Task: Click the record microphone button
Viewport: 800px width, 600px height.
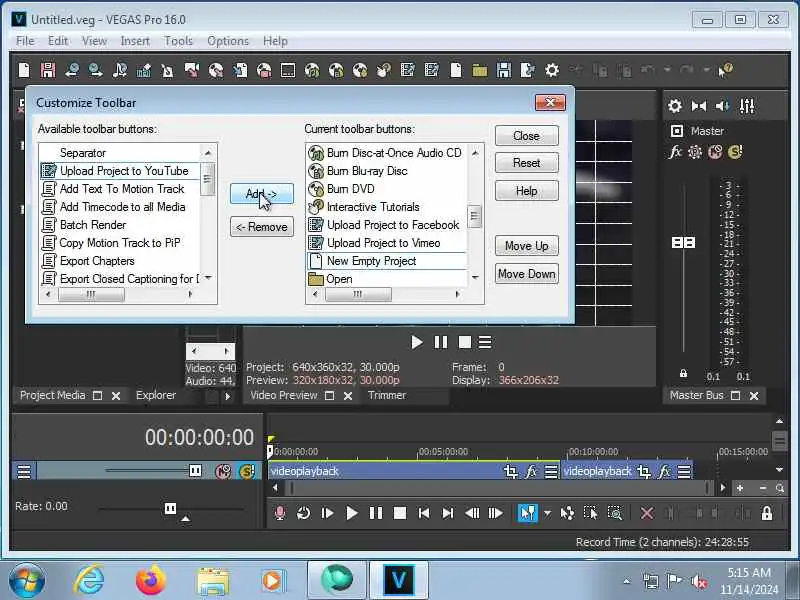Action: [x=280, y=513]
